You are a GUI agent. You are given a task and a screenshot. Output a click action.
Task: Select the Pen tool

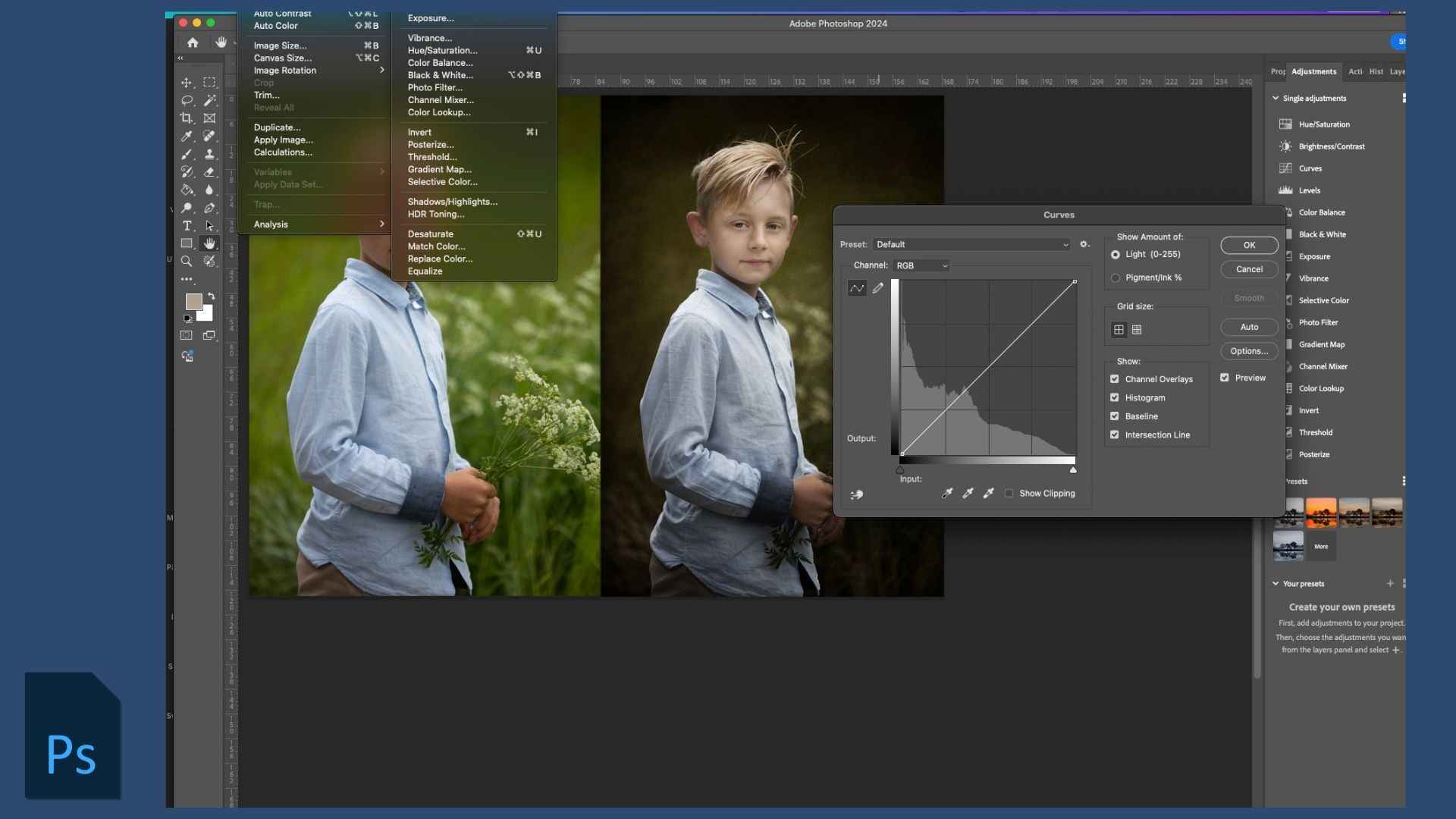(x=209, y=208)
